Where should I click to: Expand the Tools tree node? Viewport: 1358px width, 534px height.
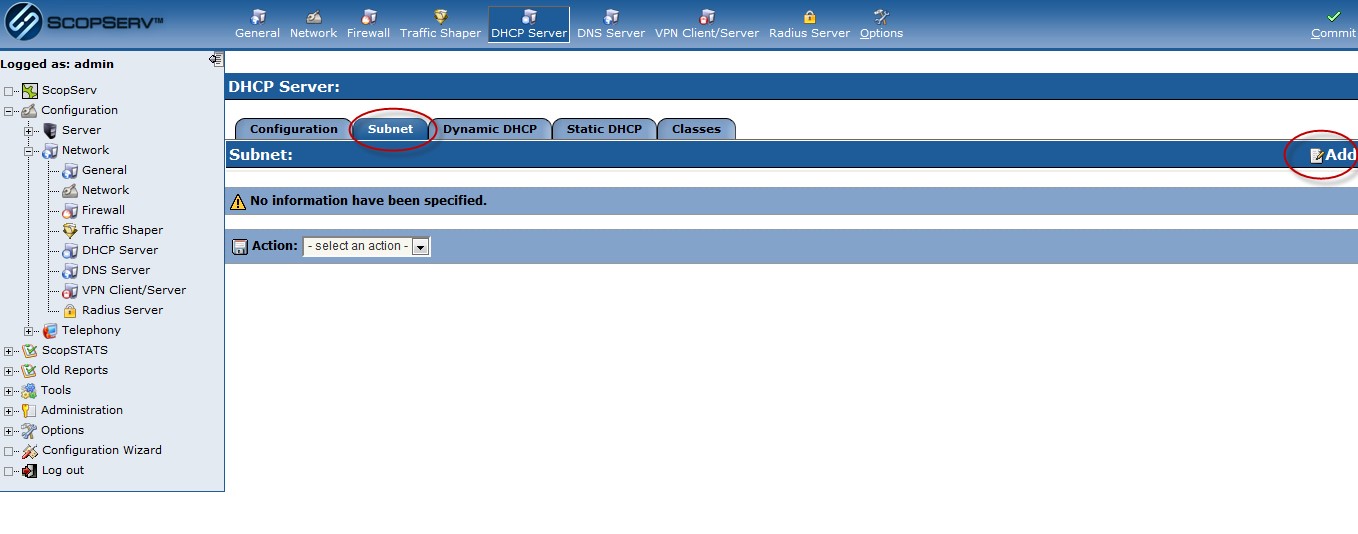[9, 391]
